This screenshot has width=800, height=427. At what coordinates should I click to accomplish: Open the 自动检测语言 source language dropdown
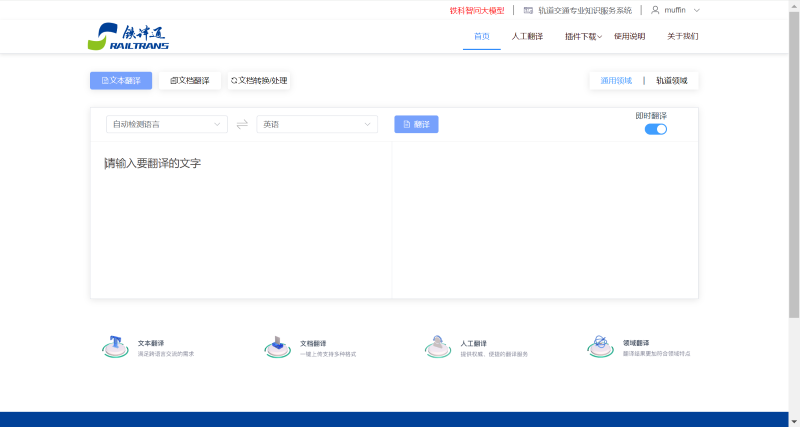(x=167, y=124)
